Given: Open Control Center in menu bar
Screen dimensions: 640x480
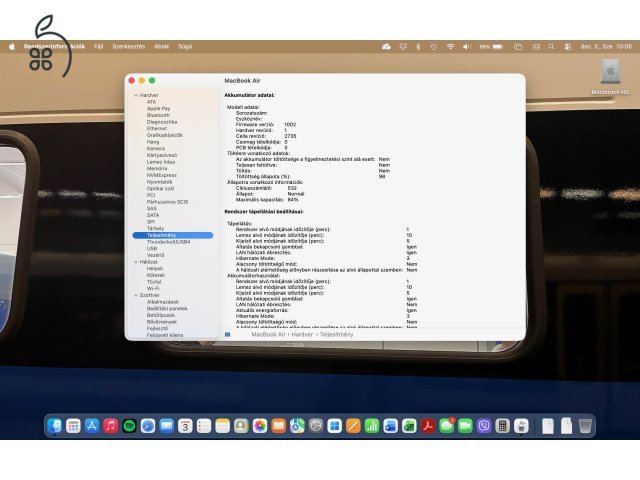Looking at the screenshot, I should pyautogui.click(x=568, y=47).
